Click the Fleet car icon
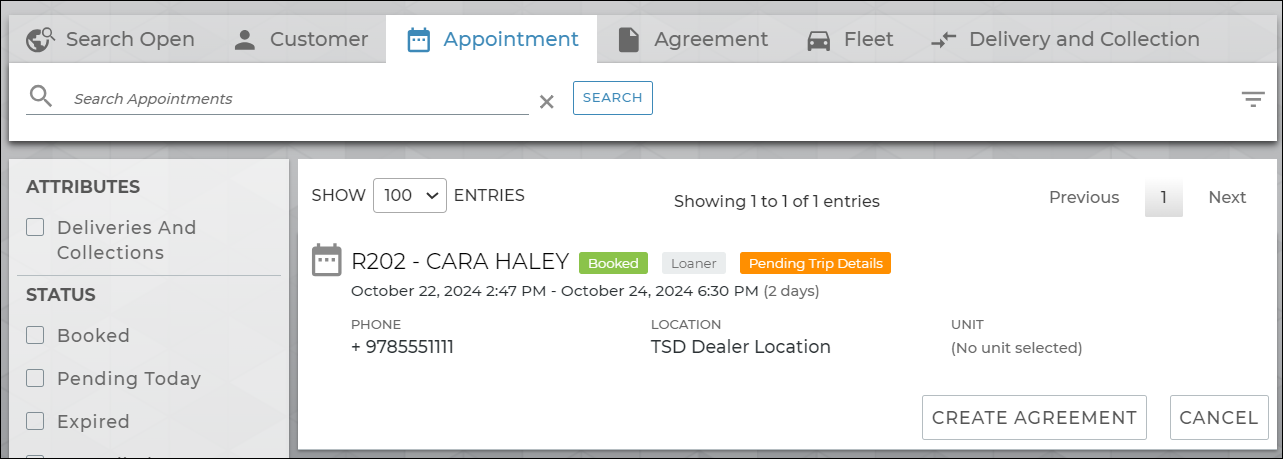1283x459 pixels. tap(819, 40)
